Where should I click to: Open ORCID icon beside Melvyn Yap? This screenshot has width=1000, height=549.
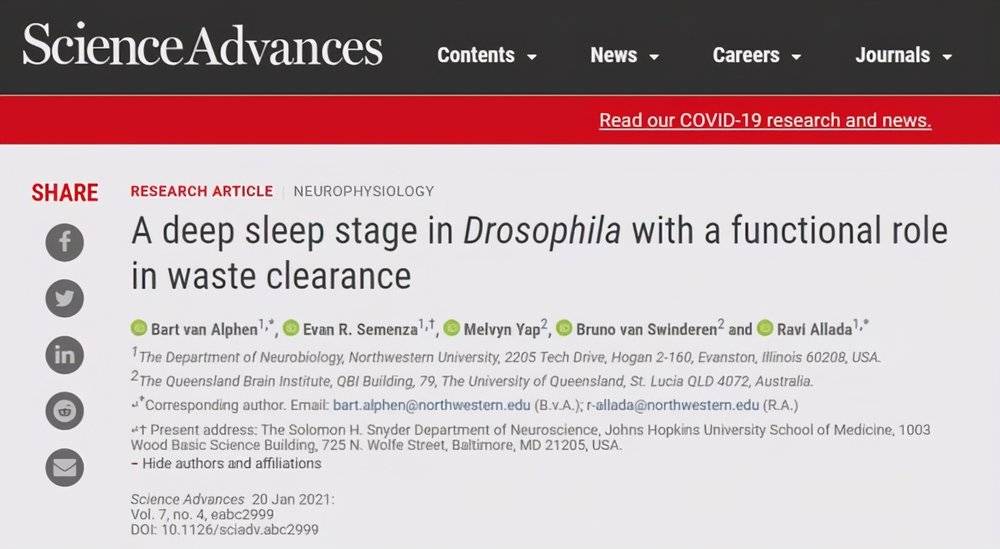tap(452, 328)
